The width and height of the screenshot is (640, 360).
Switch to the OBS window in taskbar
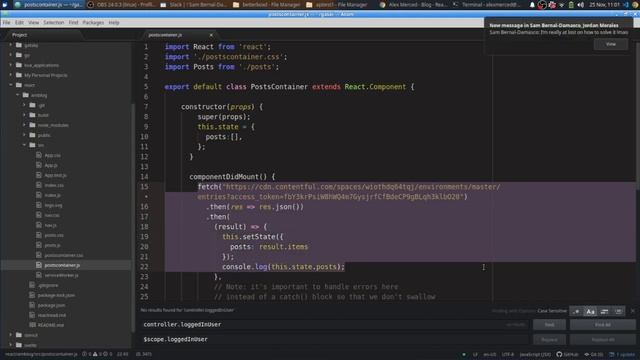coord(121,5)
